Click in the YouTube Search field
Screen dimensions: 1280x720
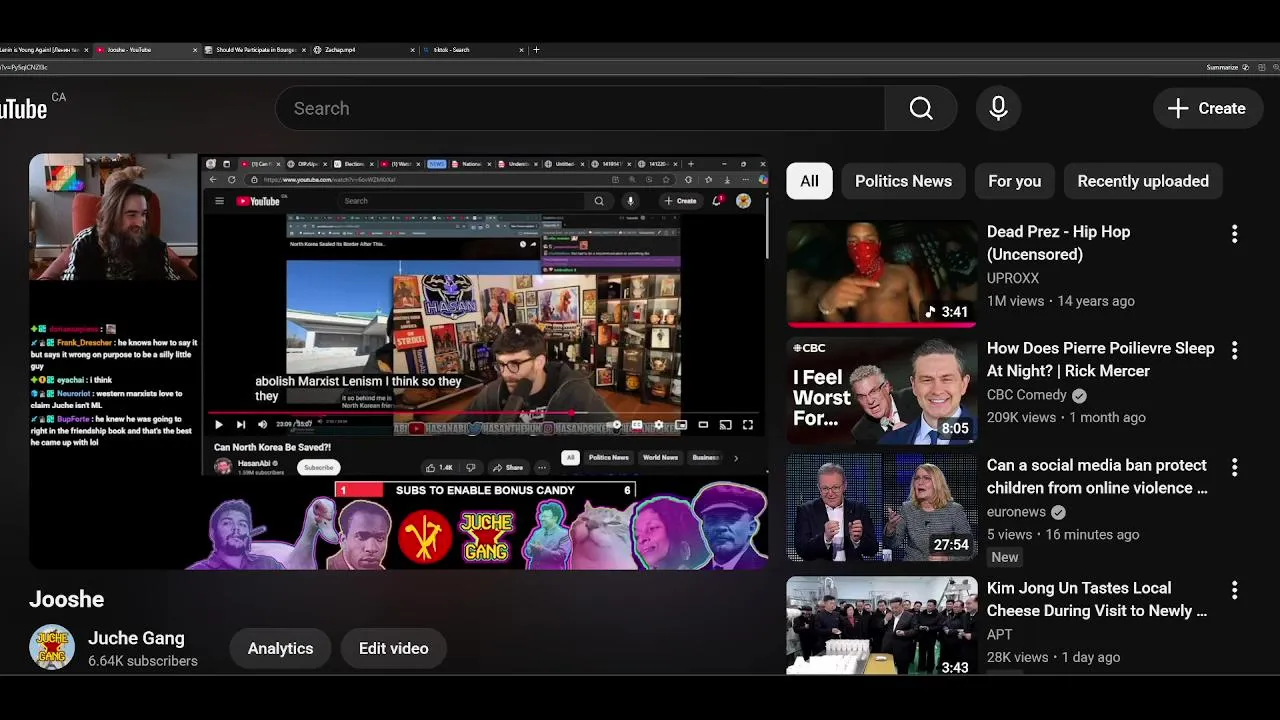point(580,108)
